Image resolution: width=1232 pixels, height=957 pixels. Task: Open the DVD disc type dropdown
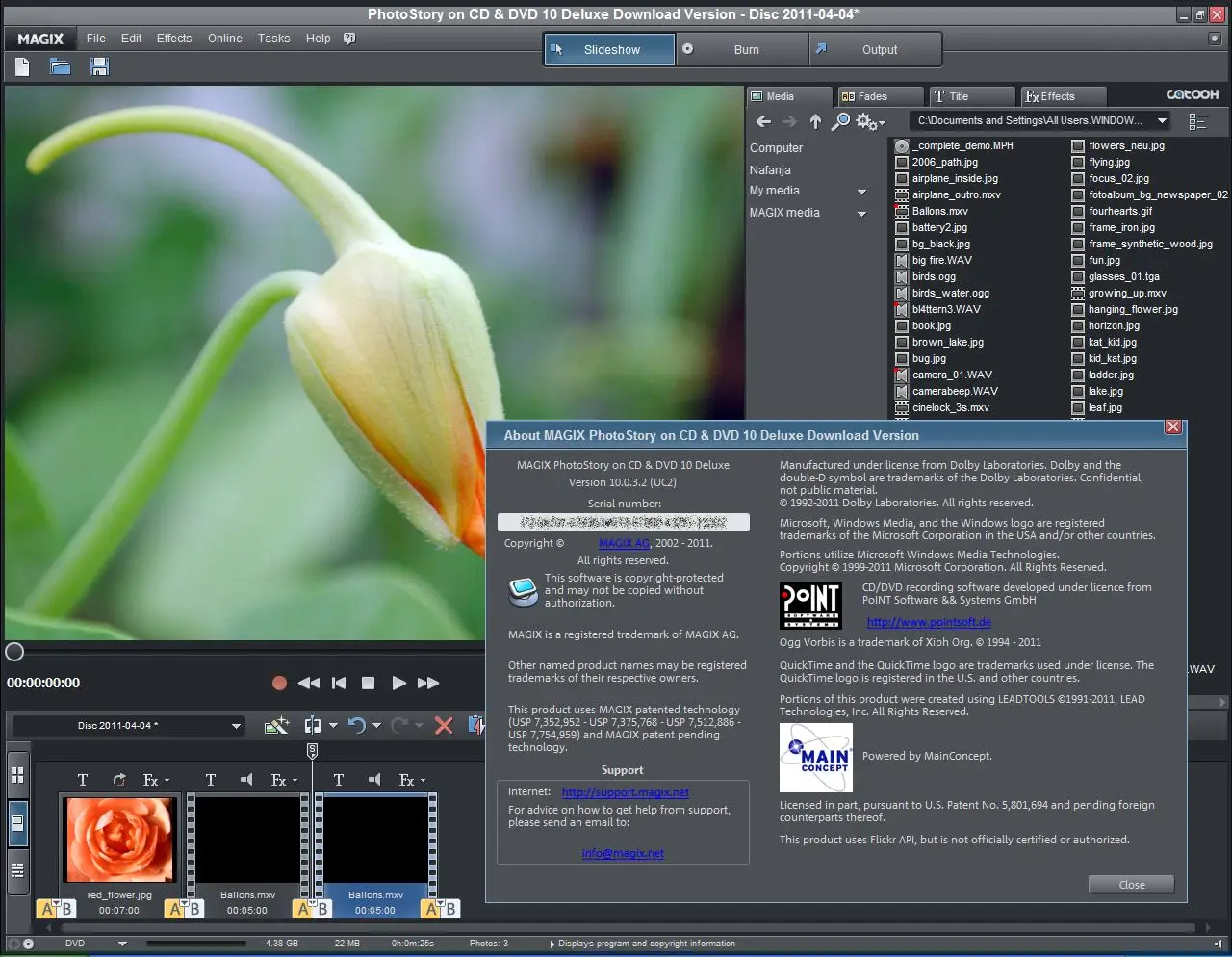click(122, 944)
